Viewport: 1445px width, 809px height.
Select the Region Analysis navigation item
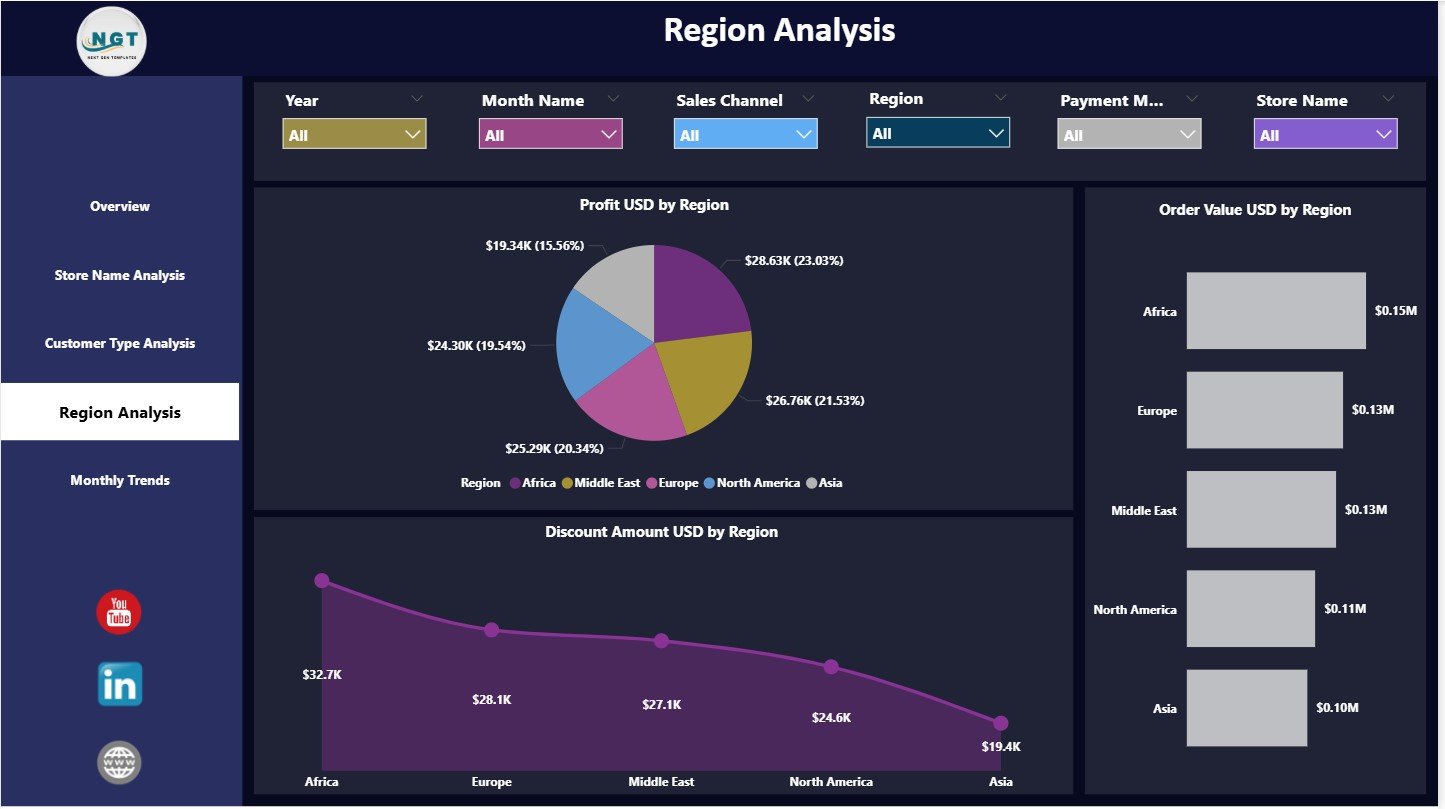click(119, 411)
